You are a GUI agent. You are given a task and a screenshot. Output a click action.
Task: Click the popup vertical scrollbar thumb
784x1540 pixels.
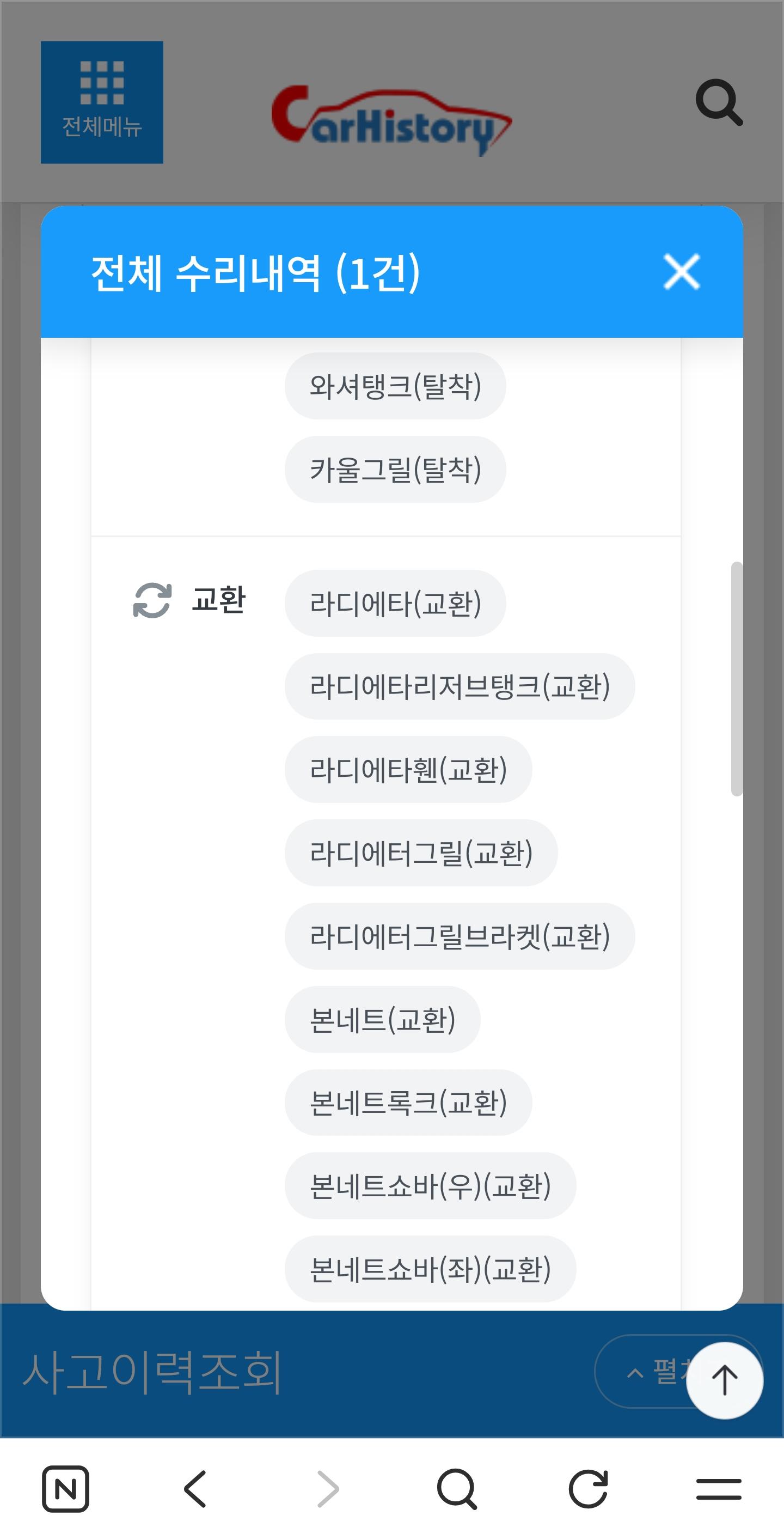(x=736, y=679)
